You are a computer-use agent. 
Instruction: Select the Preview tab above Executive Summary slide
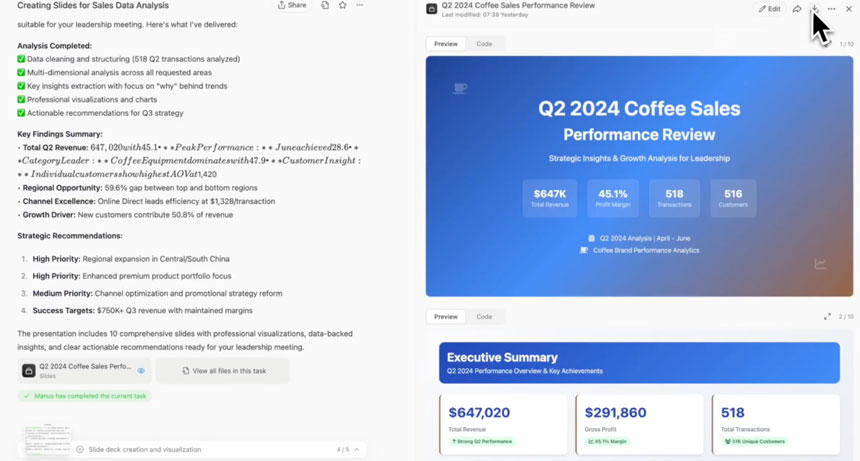(446, 317)
